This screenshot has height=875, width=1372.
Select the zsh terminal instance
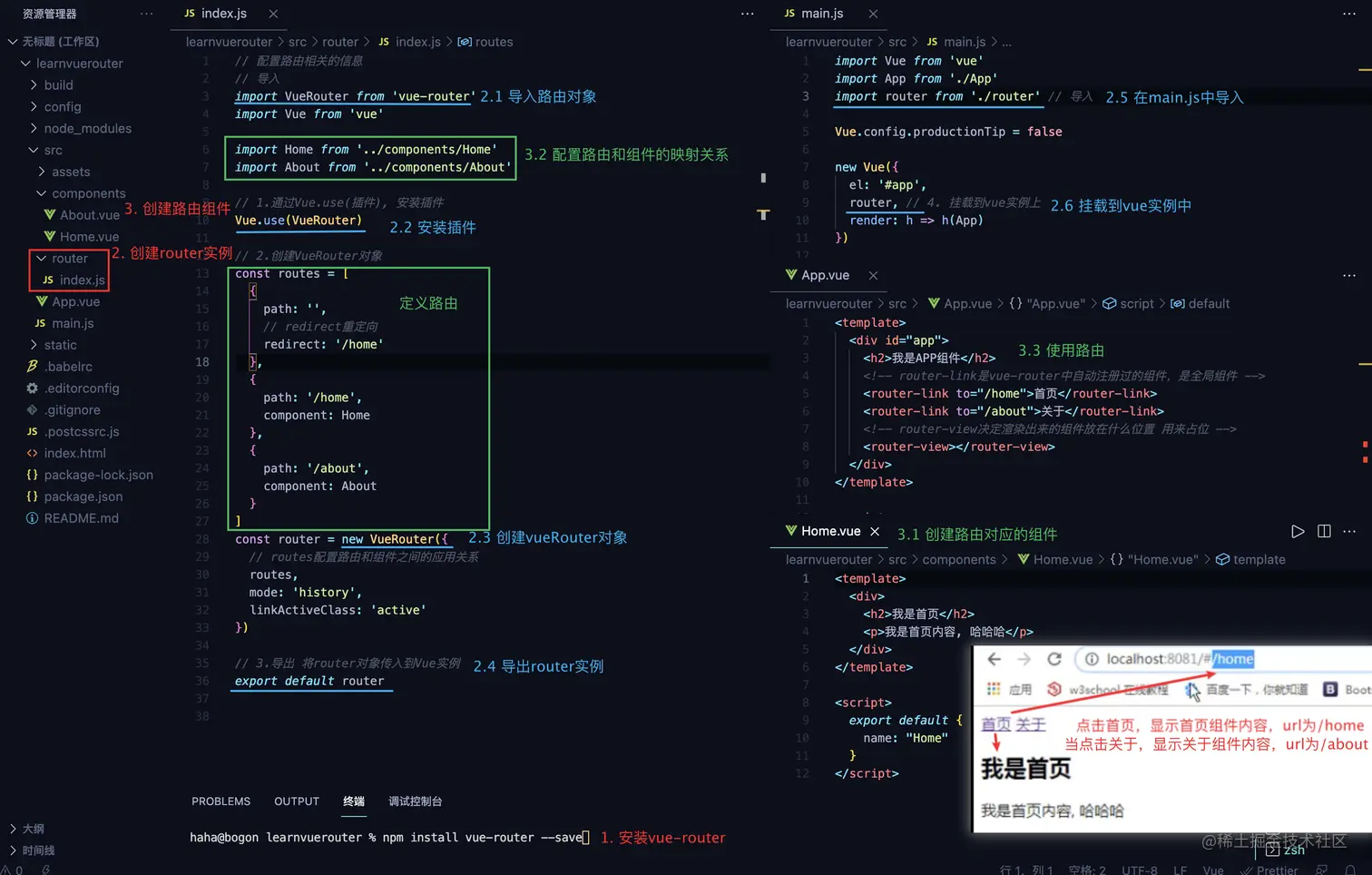click(x=1285, y=850)
